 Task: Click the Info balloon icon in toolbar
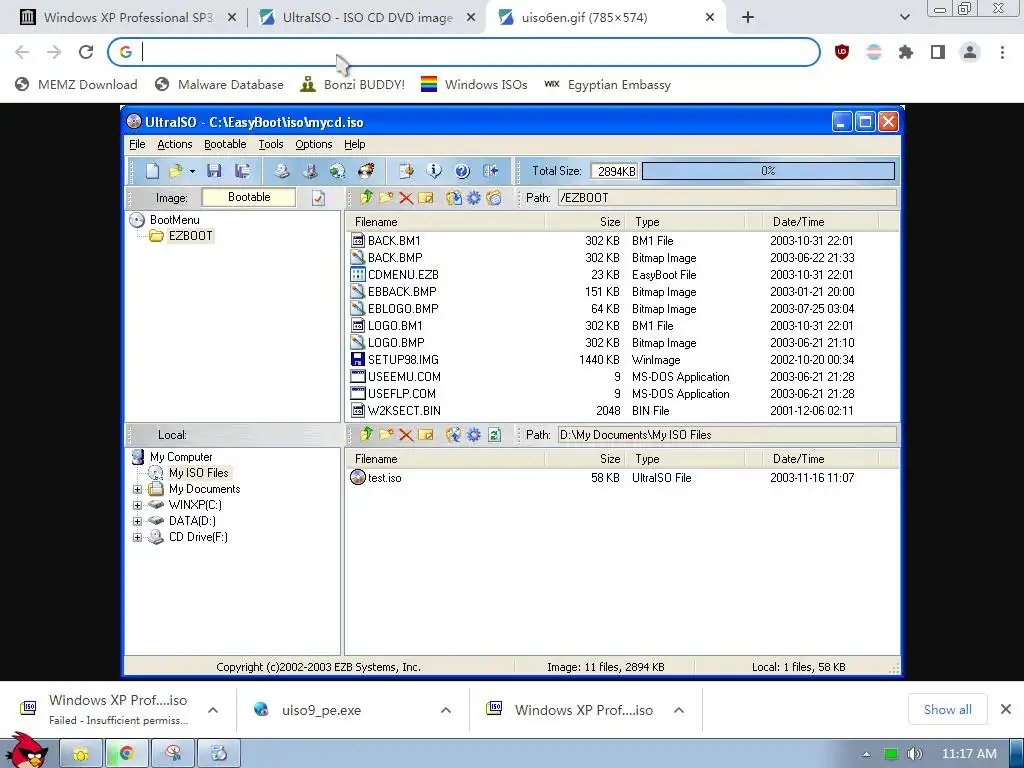pos(434,171)
